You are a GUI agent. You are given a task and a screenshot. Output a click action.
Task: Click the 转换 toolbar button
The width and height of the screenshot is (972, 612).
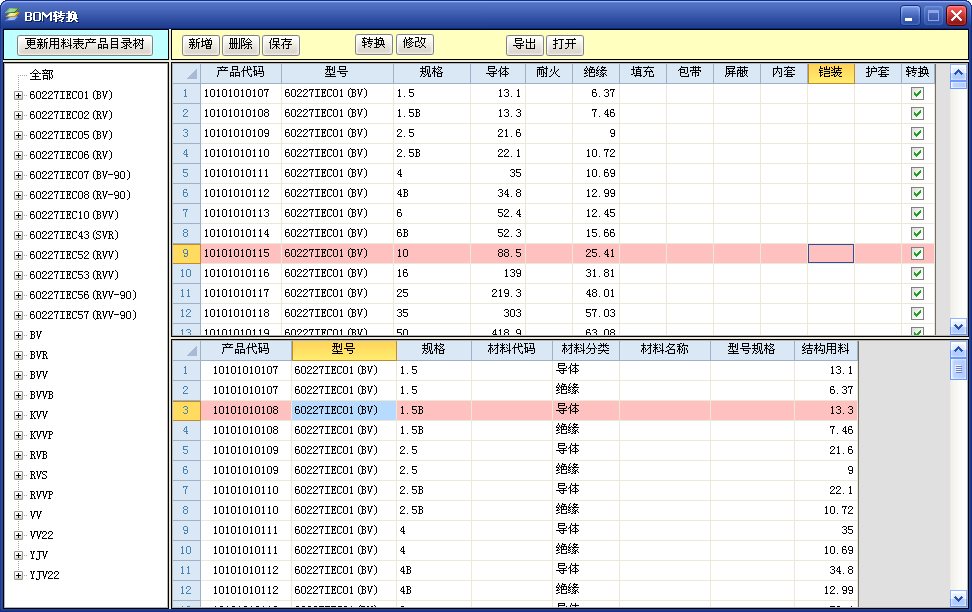pyautogui.click(x=374, y=43)
